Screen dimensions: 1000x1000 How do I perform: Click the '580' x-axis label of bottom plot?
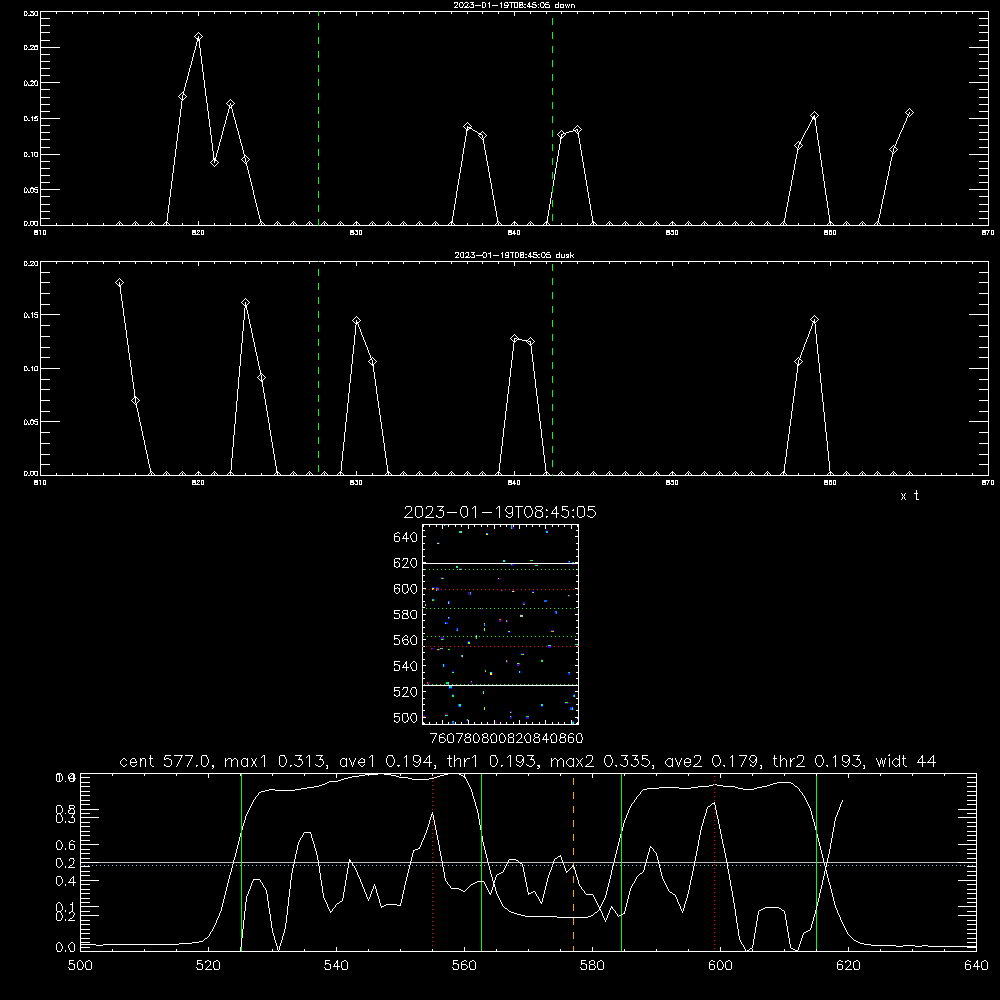tap(592, 966)
